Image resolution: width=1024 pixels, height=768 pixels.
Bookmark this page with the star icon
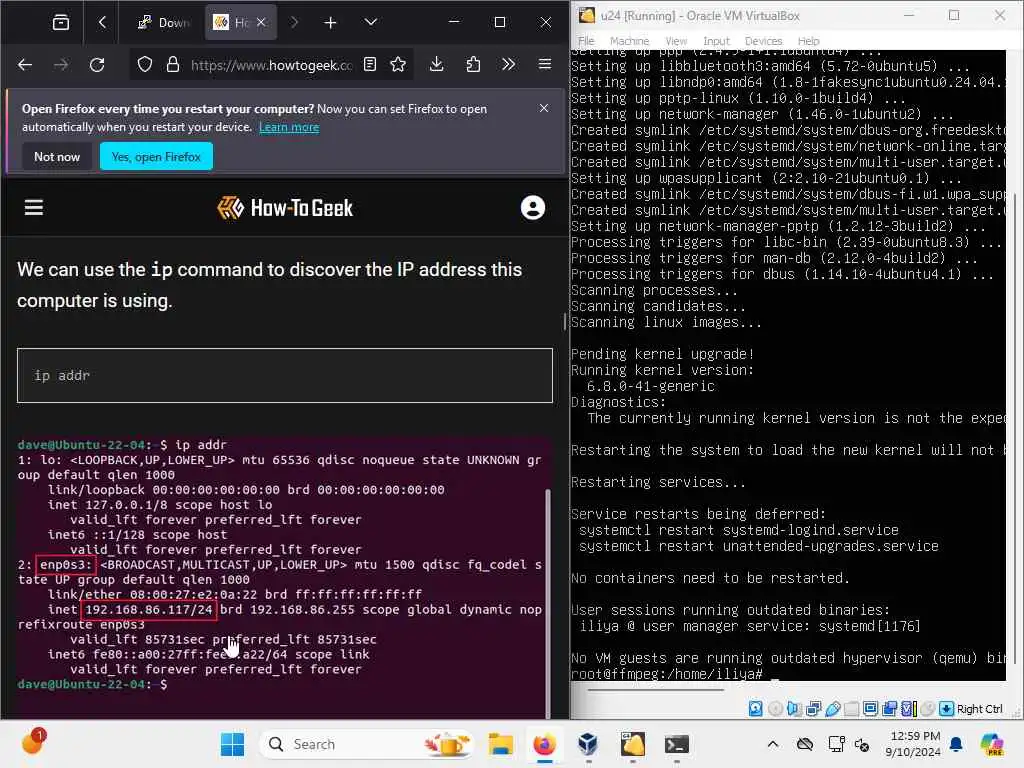pos(398,64)
